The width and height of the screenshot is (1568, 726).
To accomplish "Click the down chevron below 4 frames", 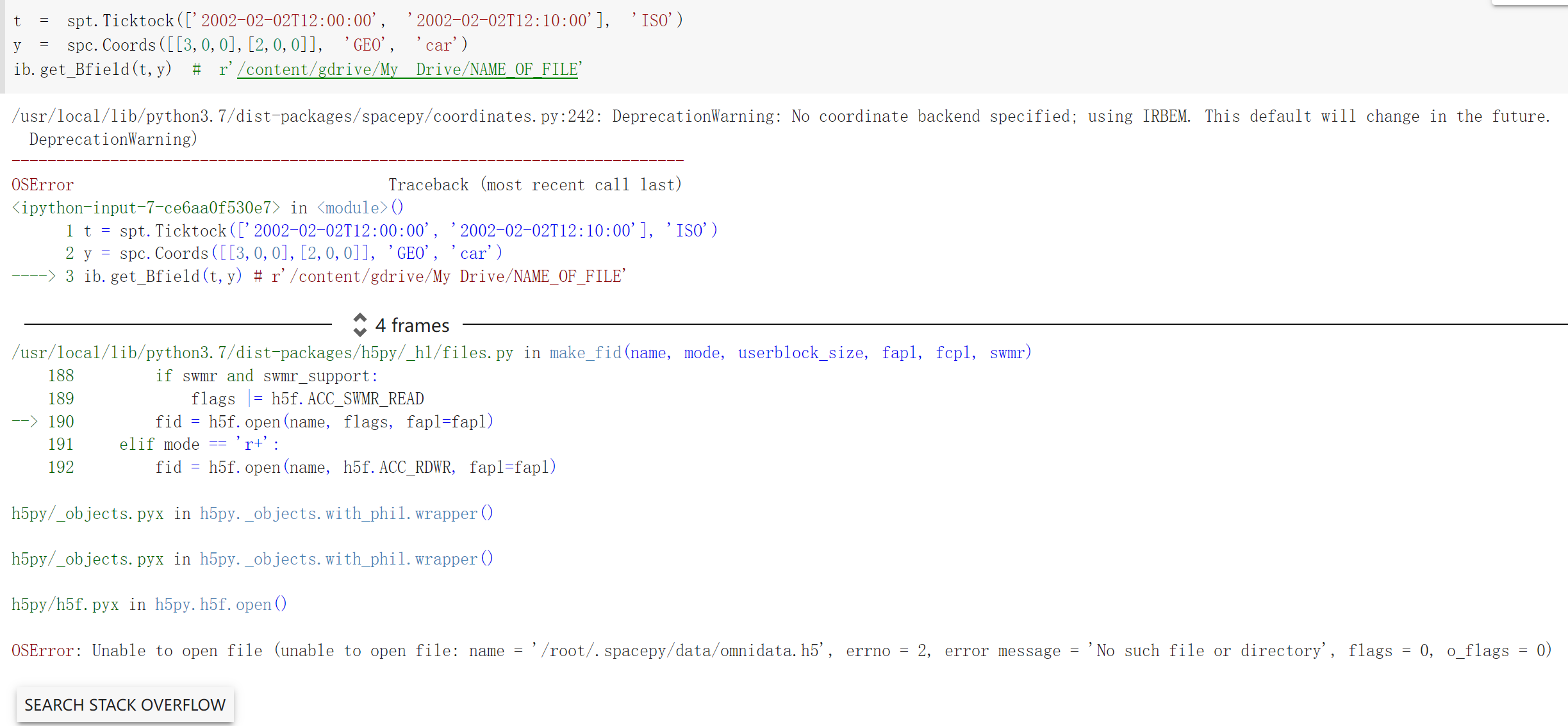I will point(359,331).
